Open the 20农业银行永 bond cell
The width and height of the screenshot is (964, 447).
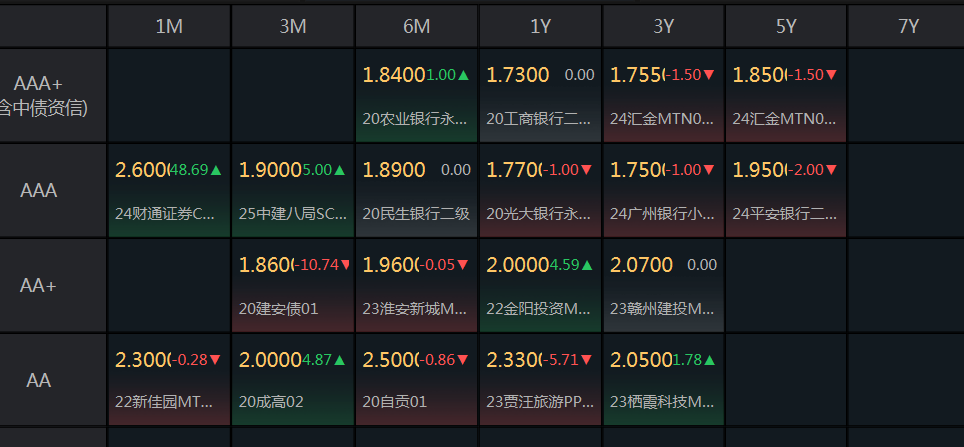coord(416,96)
